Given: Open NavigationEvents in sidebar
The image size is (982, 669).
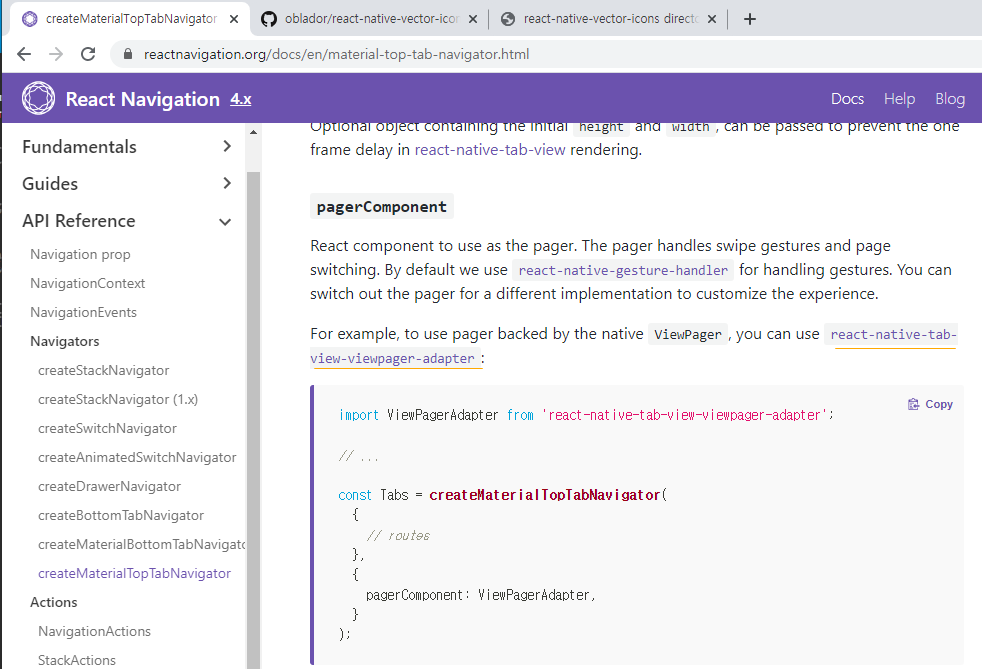Looking at the screenshot, I should tap(83, 312).
